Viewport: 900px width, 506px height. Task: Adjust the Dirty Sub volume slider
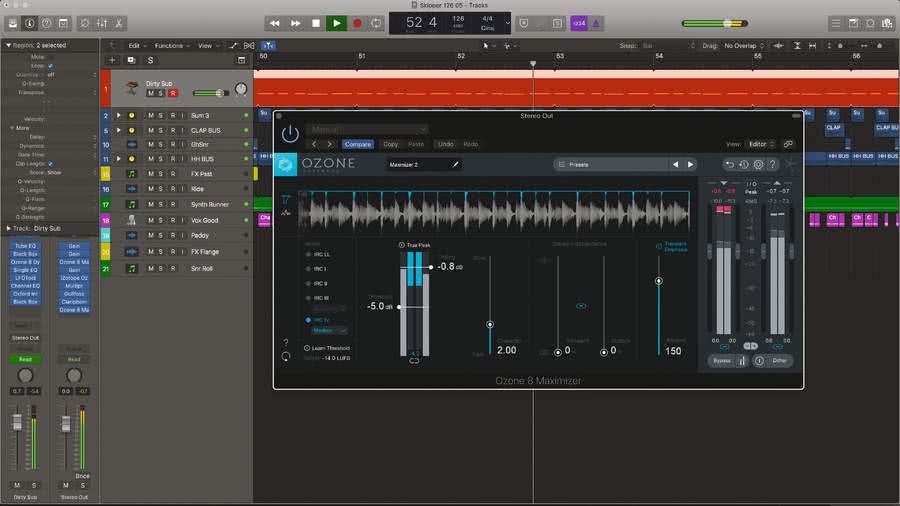pyautogui.click(x=219, y=93)
